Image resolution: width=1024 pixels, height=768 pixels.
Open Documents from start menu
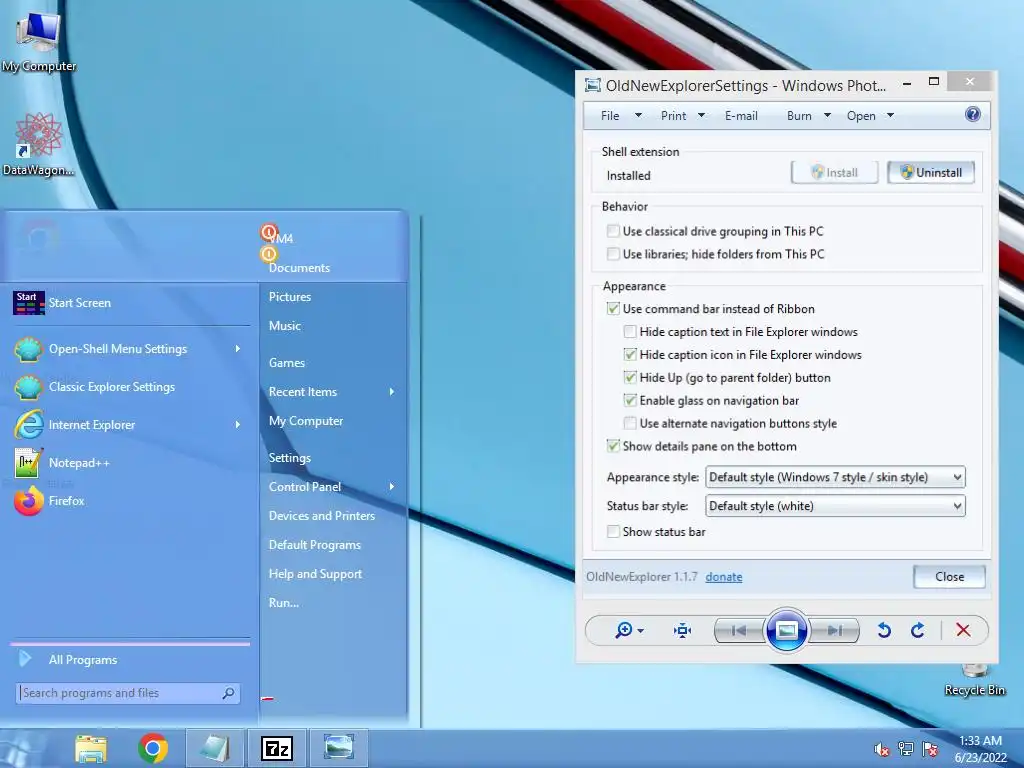pos(299,268)
